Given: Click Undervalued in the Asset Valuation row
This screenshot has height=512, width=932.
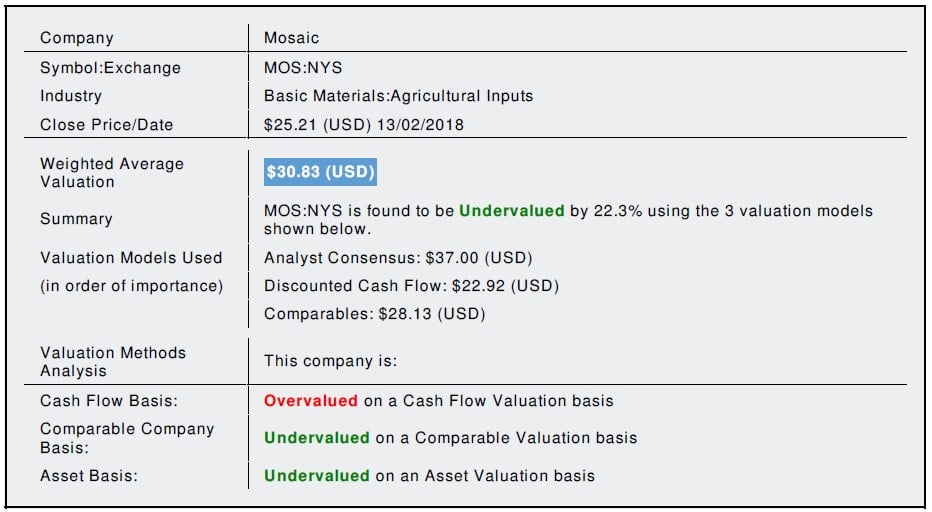Looking at the screenshot, I should click(x=316, y=476).
